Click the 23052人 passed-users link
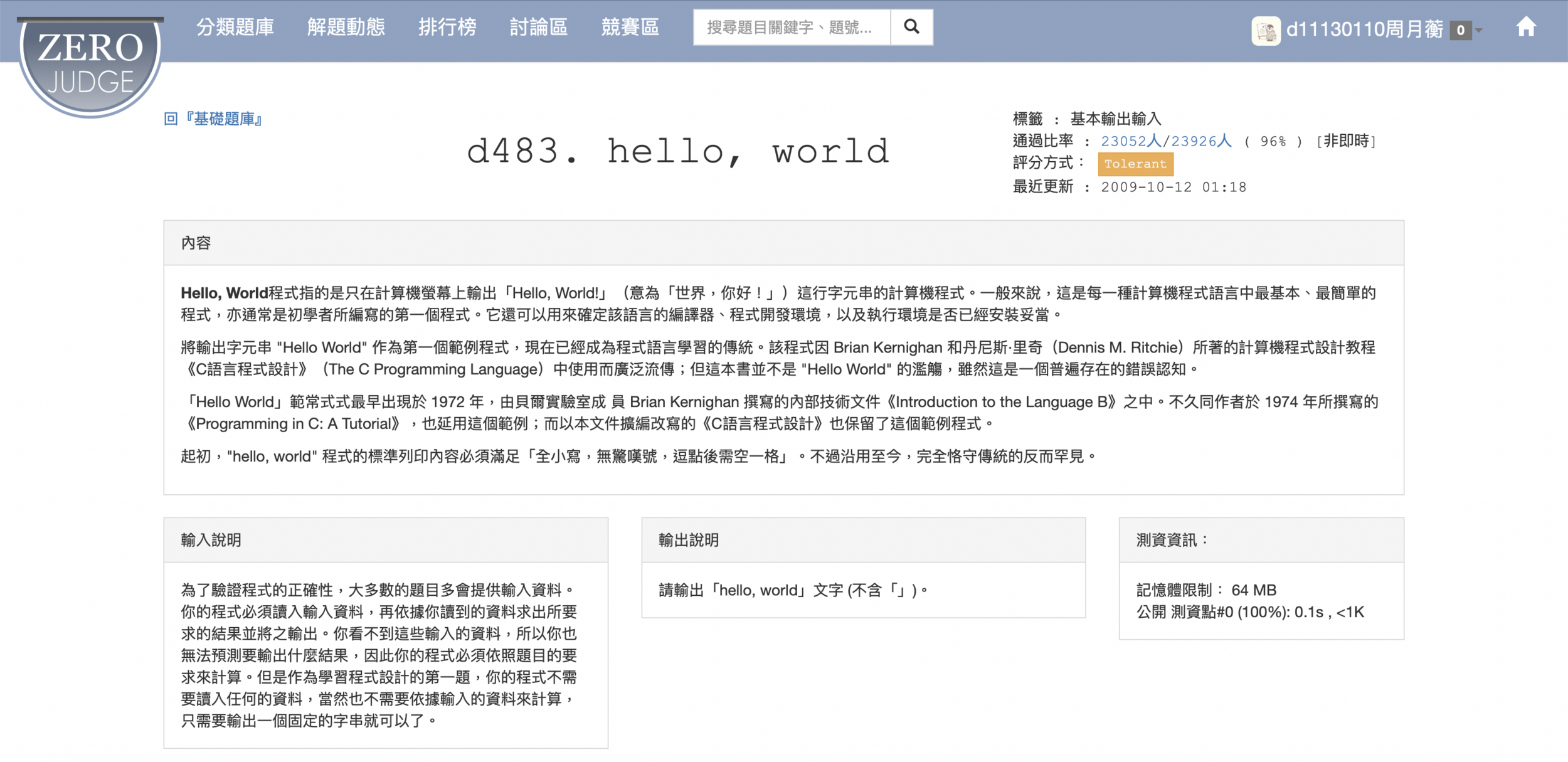1568x762 pixels. pyautogui.click(x=1131, y=141)
